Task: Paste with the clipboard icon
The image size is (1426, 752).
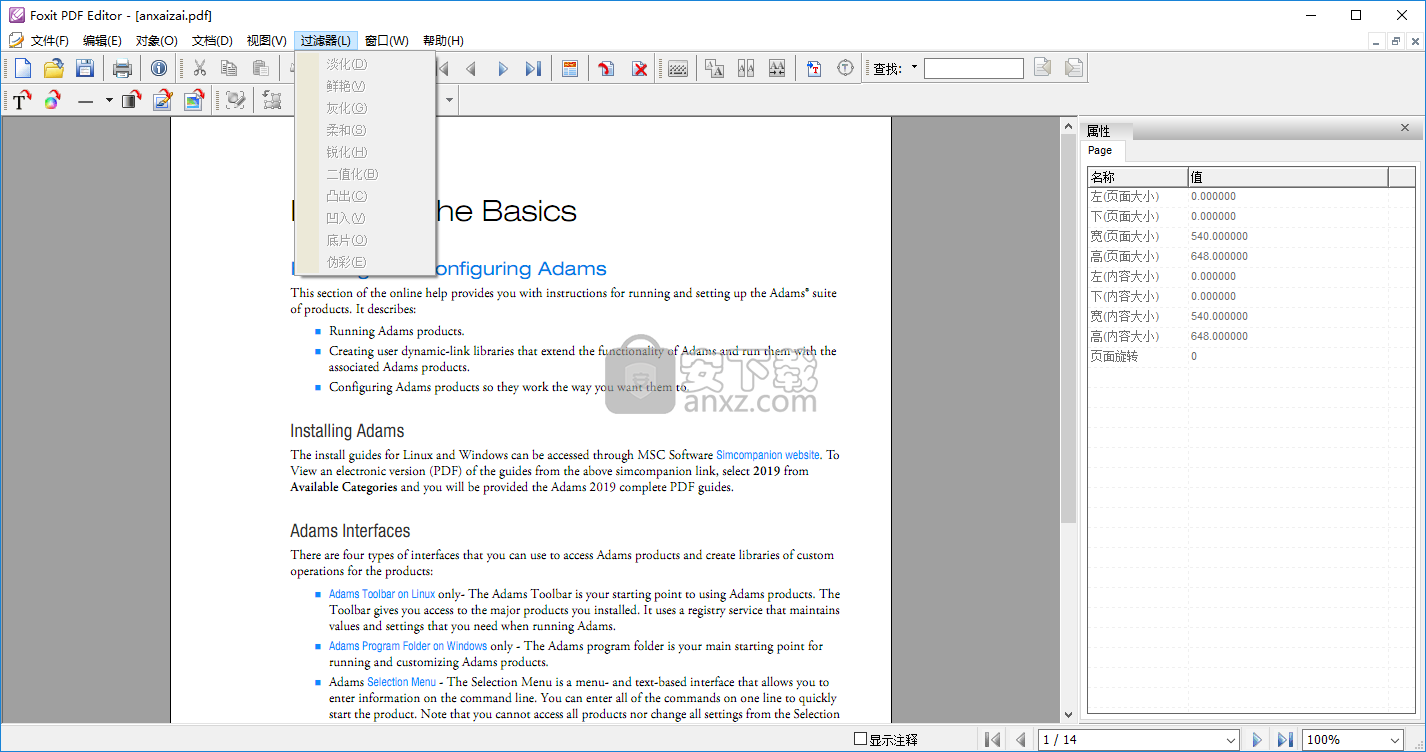Action: click(260, 68)
